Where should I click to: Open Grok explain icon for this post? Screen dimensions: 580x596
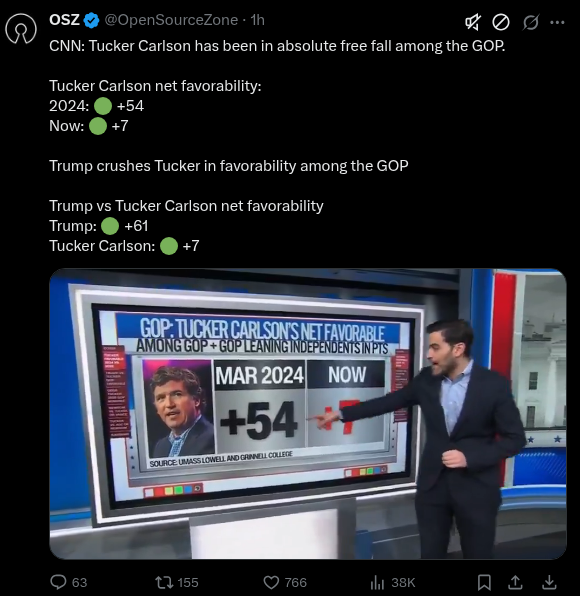(x=530, y=22)
